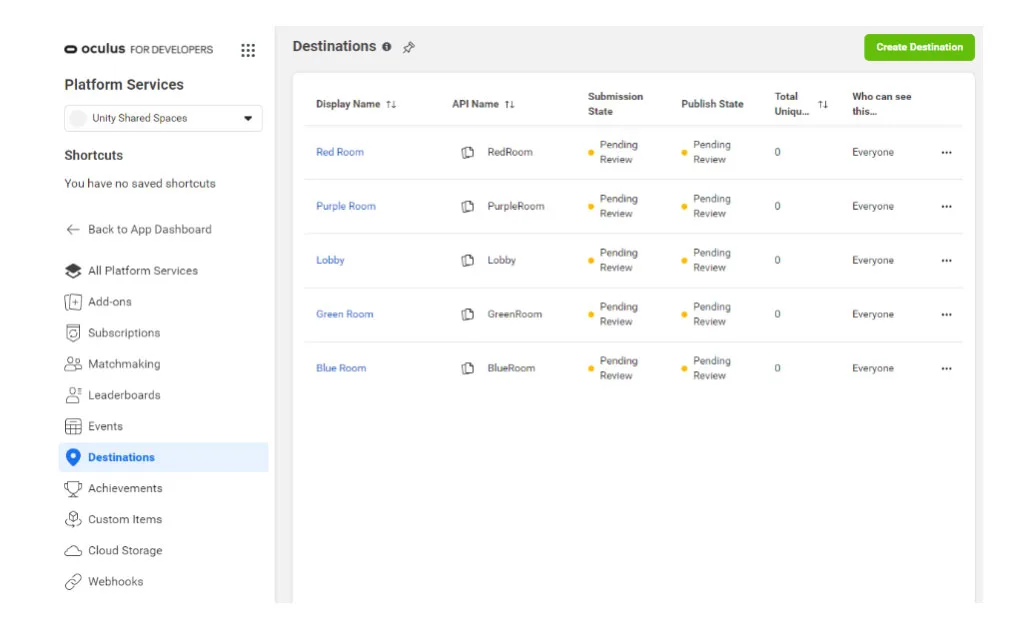Open more options for Red Room row
Image resolution: width=1031 pixels, height=634 pixels.
(946, 153)
